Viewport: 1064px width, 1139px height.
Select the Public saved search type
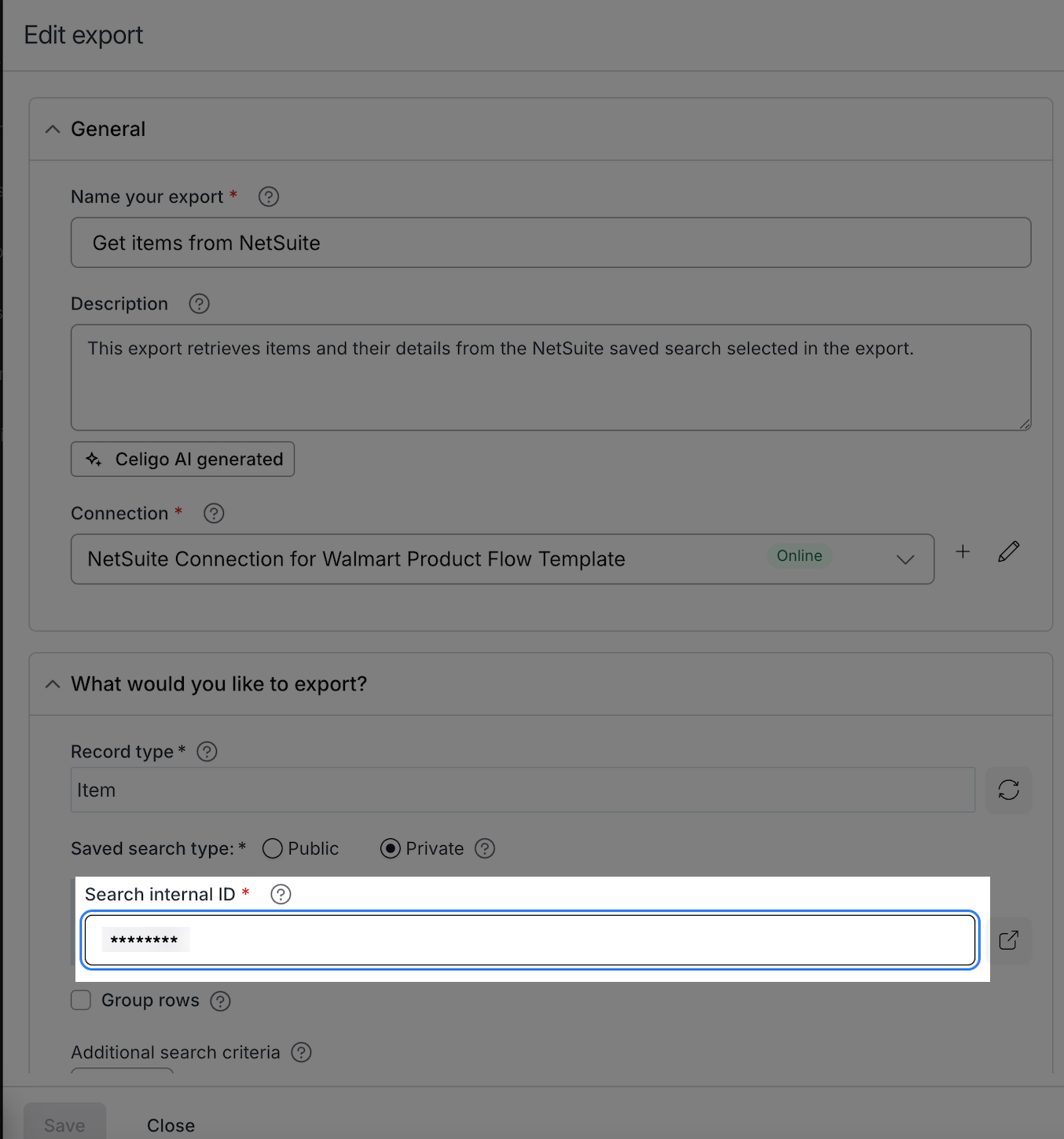[273, 848]
